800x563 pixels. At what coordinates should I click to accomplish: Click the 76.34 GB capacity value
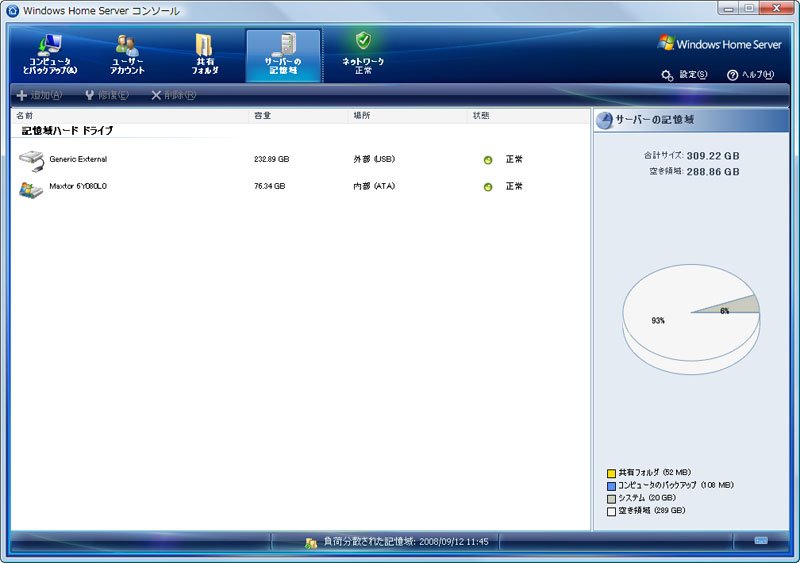[269, 186]
